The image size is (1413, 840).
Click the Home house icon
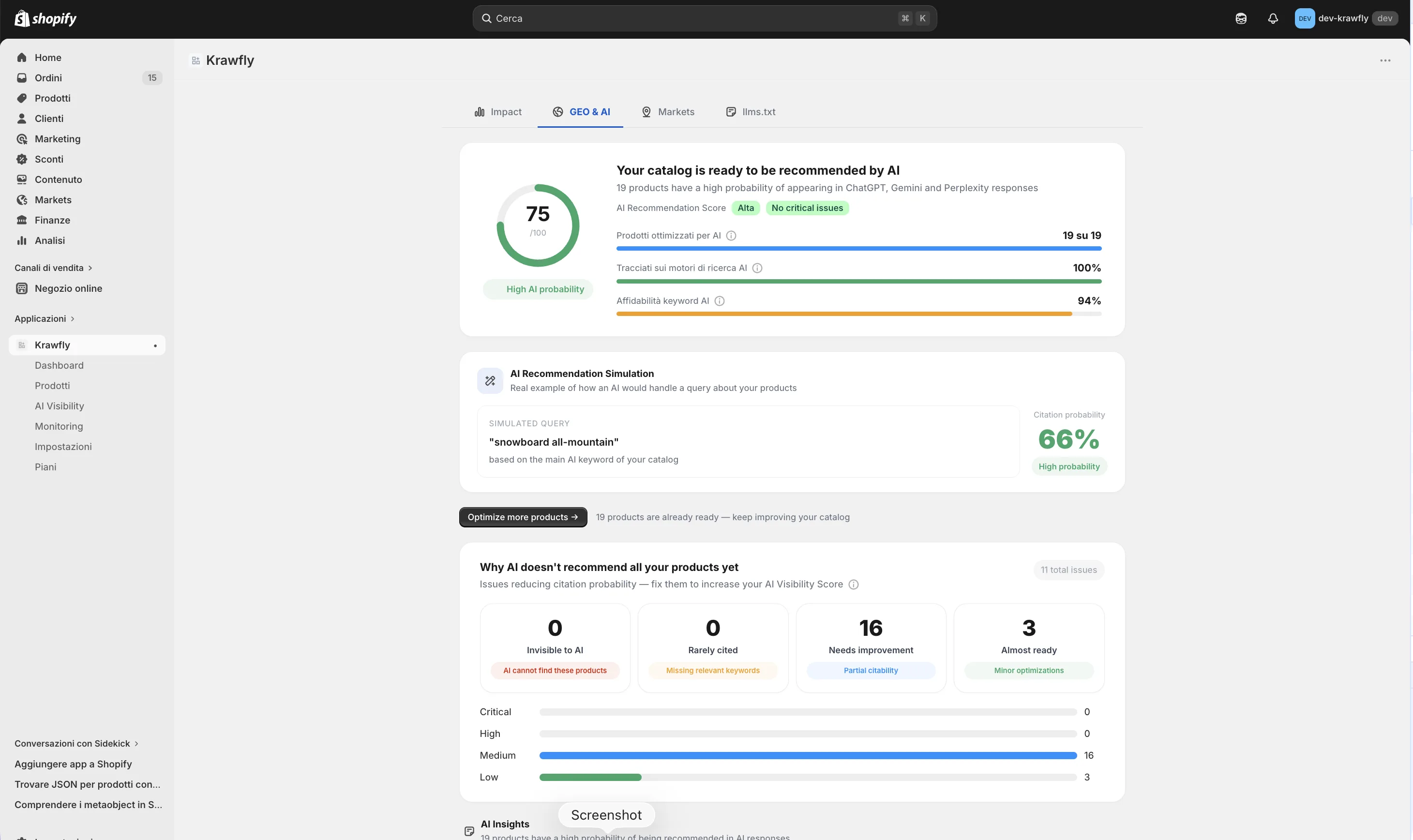pyautogui.click(x=21, y=58)
